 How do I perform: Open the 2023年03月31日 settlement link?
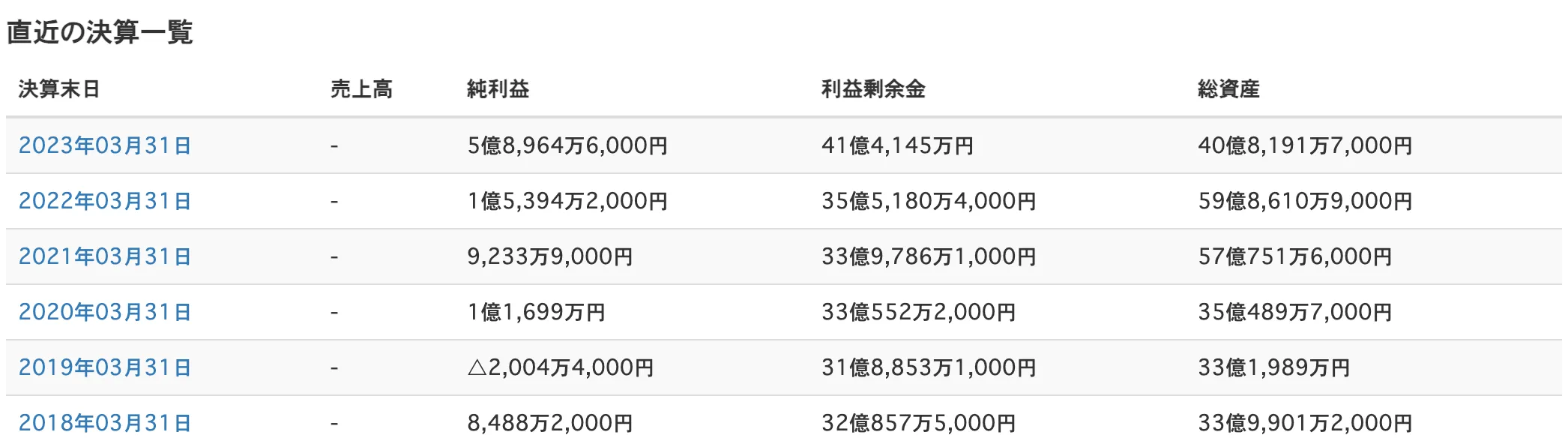point(105,145)
